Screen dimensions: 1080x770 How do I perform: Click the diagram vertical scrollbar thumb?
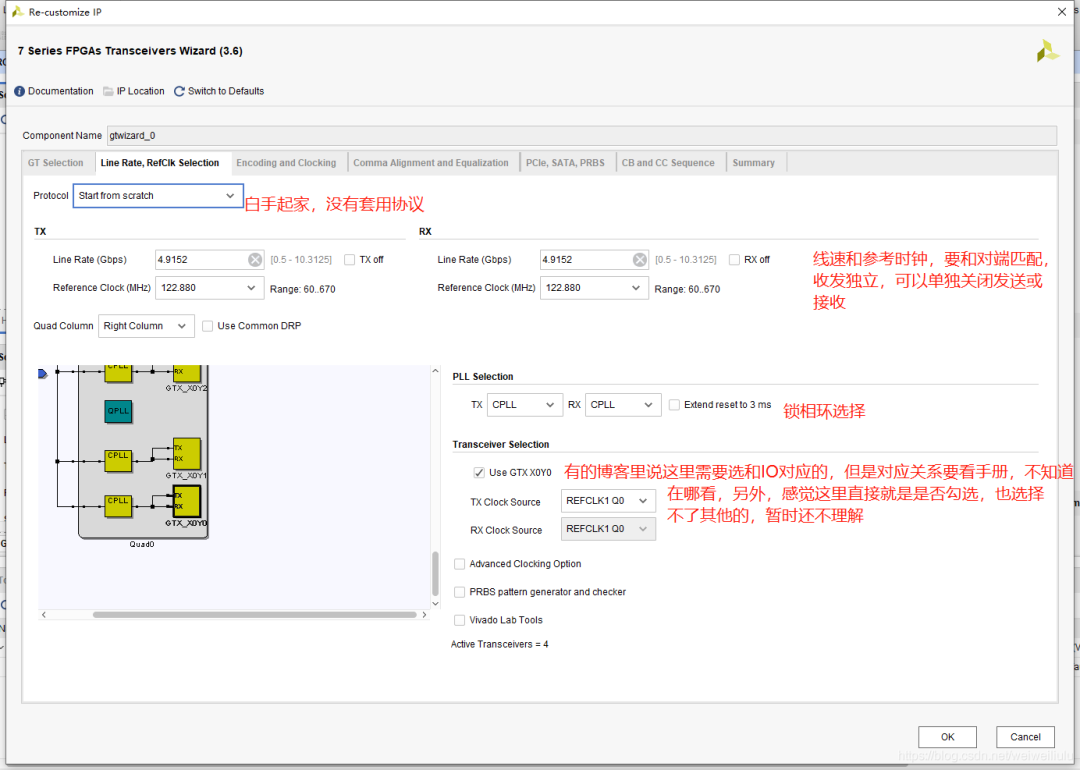(435, 574)
